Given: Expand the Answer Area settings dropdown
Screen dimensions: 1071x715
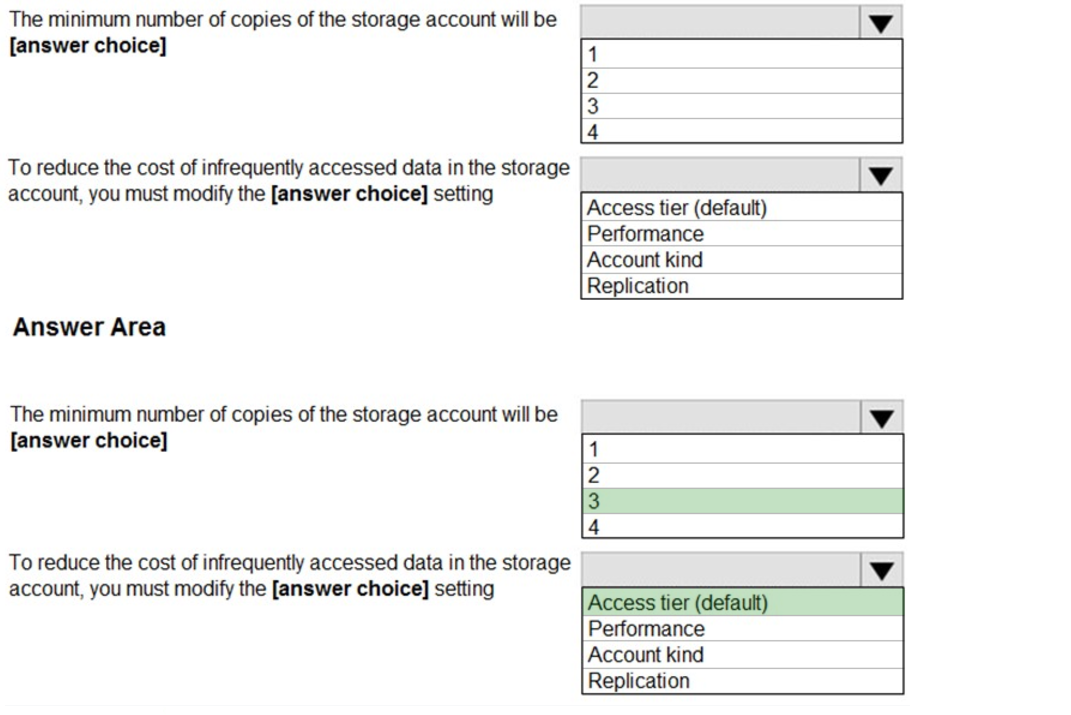Looking at the screenshot, I should click(882, 570).
